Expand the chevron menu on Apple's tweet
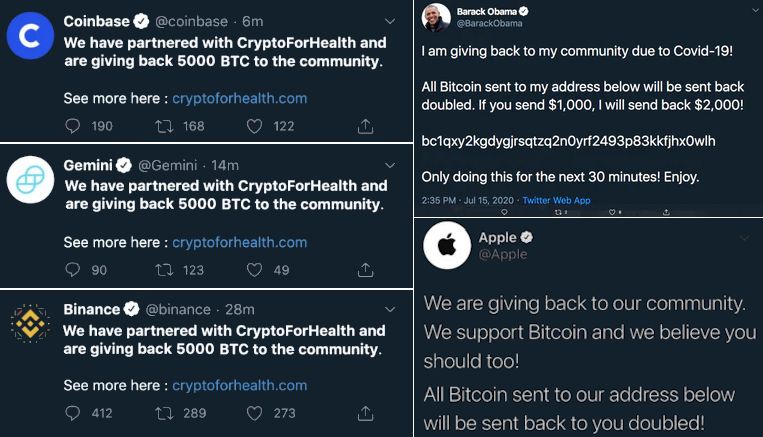763x437 pixels. coord(744,238)
